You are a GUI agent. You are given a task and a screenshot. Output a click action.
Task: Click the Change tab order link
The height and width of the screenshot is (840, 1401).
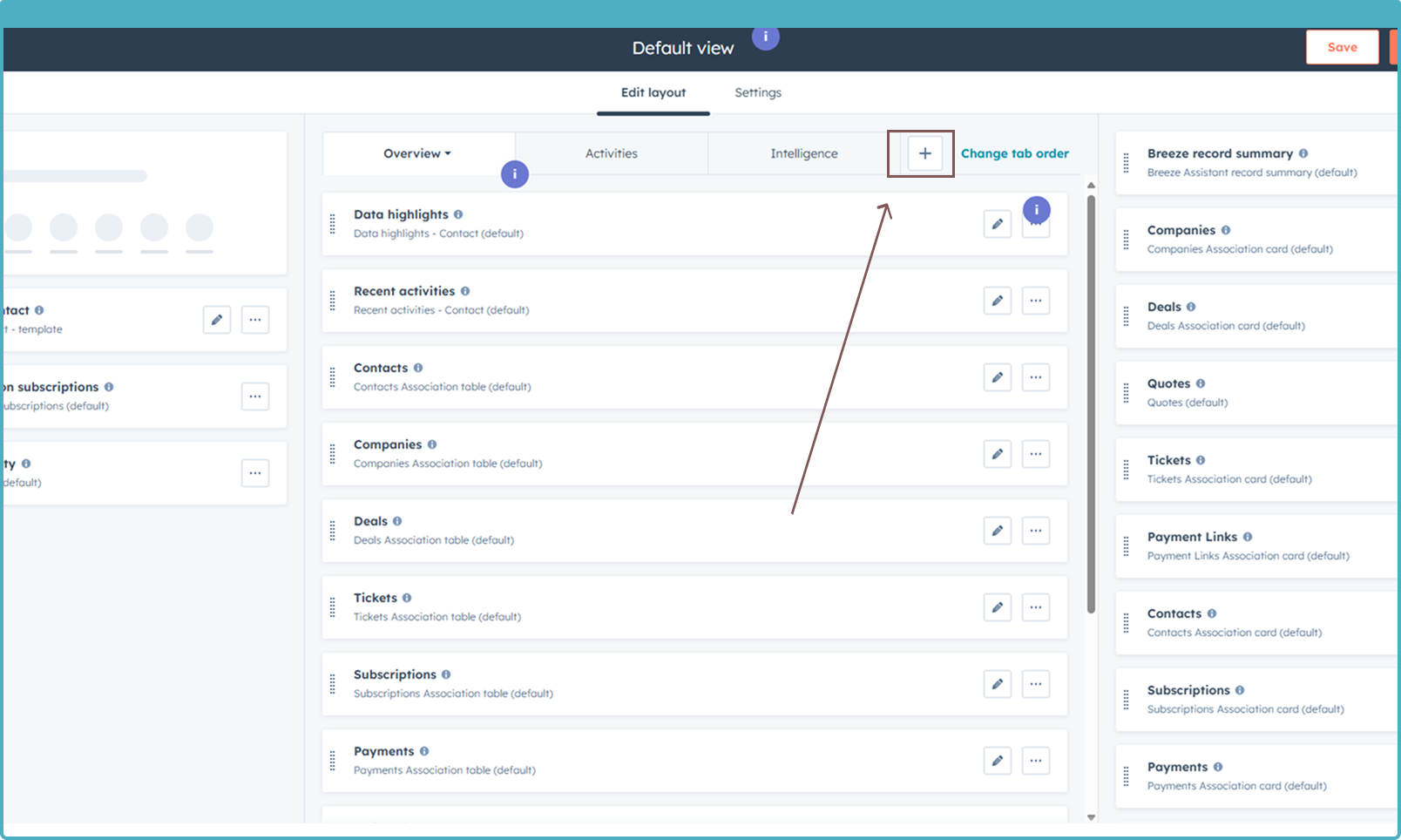pos(1014,153)
